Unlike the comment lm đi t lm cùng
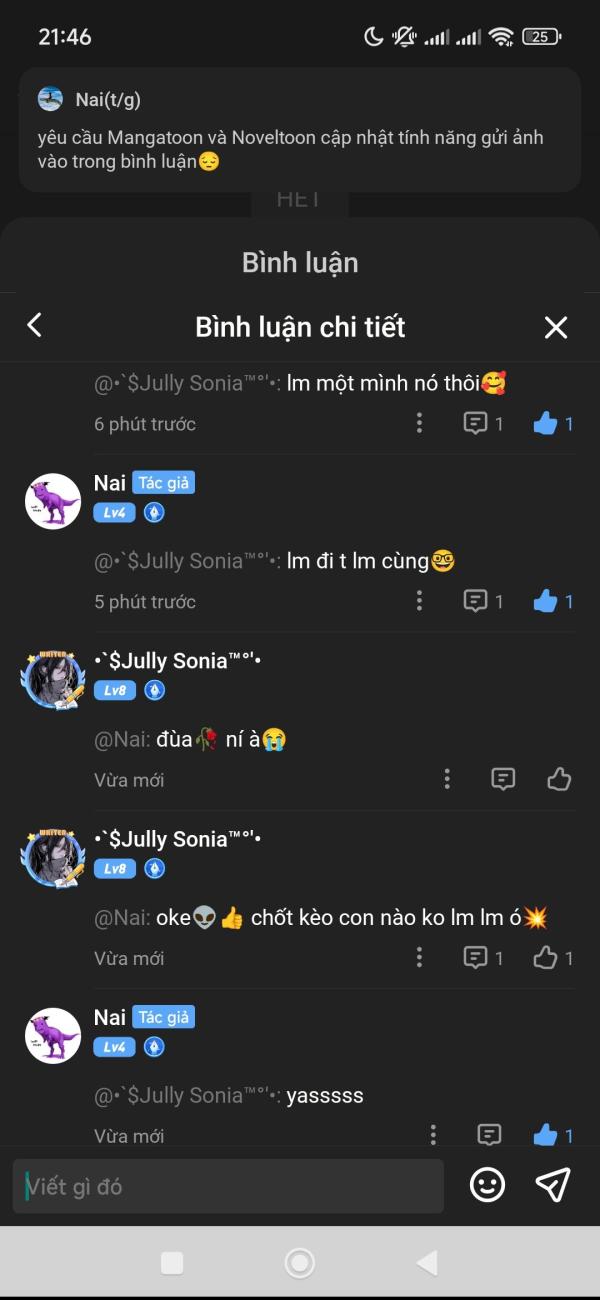 point(553,601)
